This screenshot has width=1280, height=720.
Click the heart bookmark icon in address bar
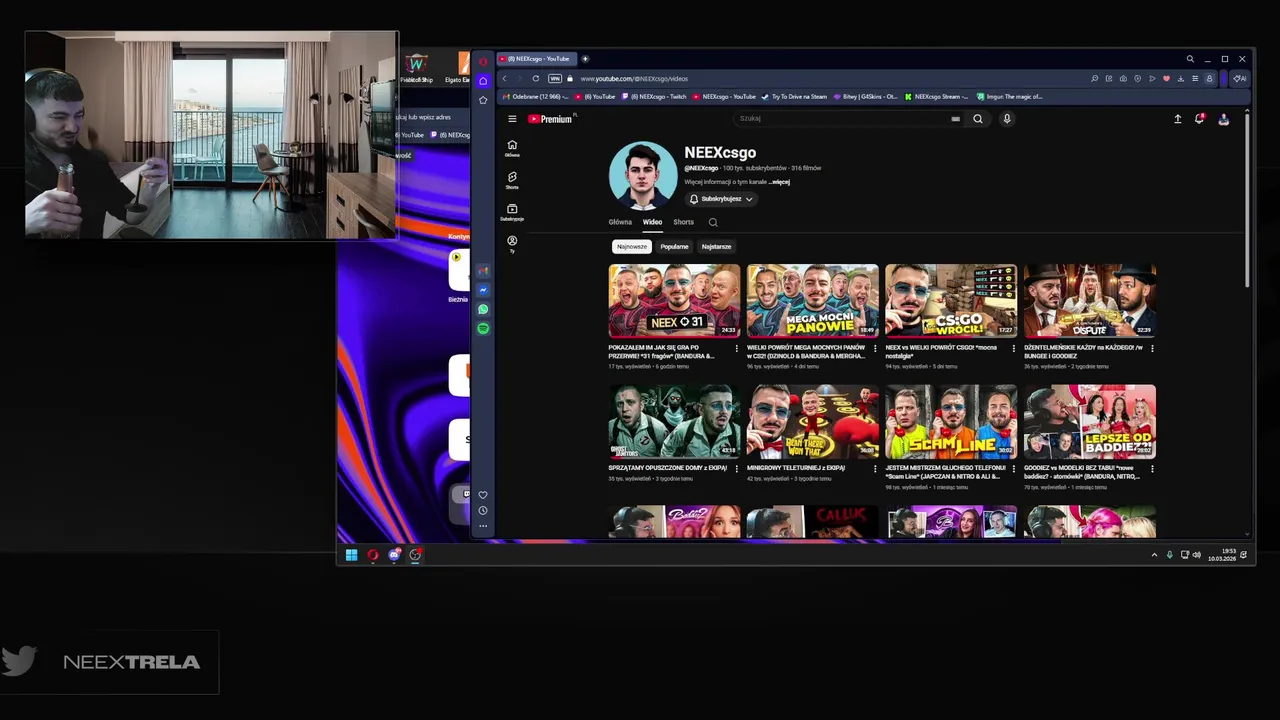coord(1166,78)
